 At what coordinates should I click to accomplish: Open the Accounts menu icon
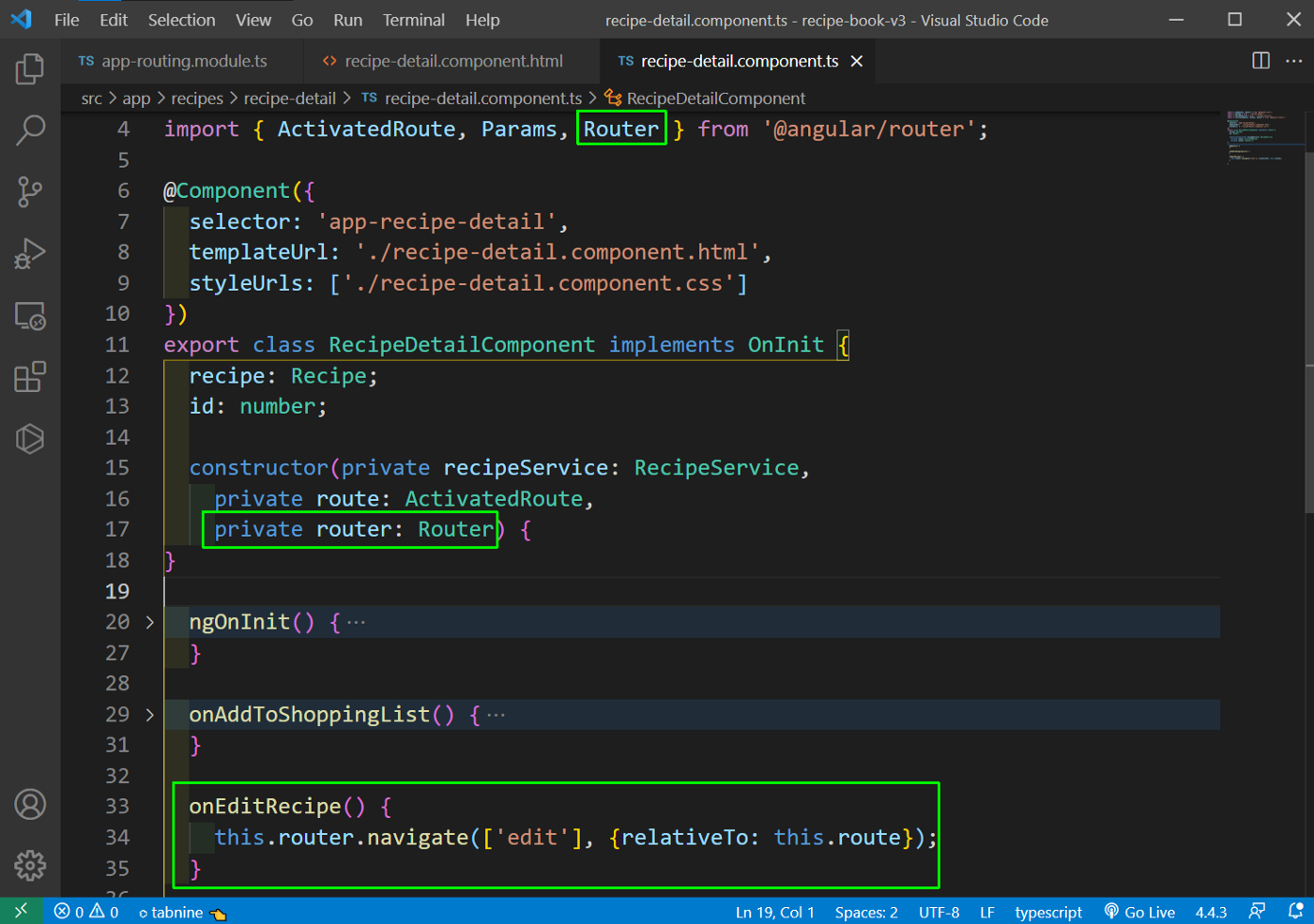click(30, 805)
